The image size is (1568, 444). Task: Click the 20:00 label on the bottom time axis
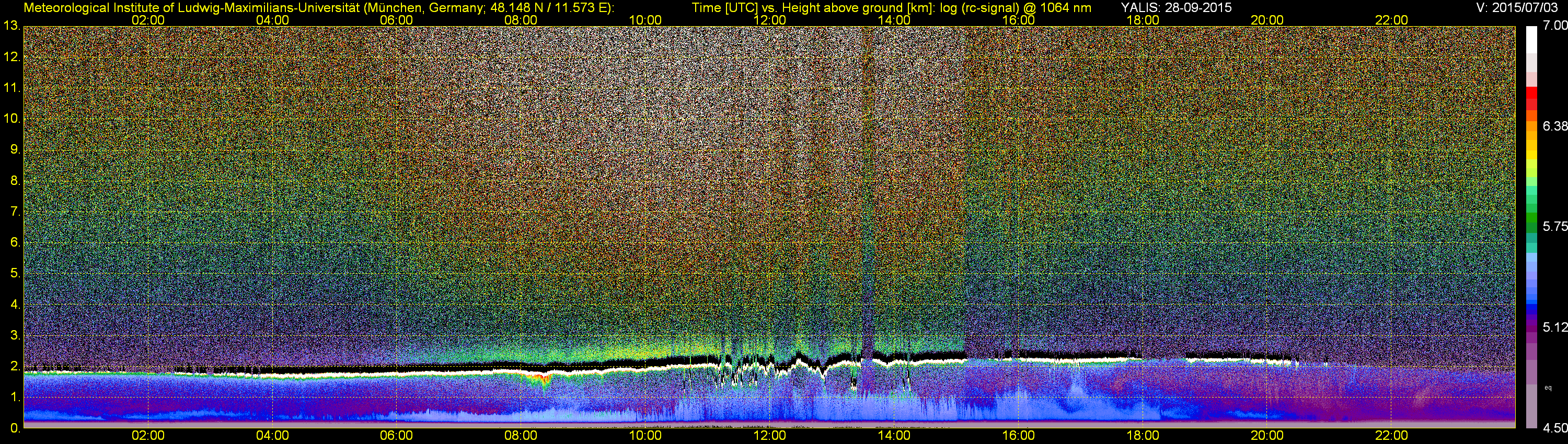pyautogui.click(x=1267, y=436)
